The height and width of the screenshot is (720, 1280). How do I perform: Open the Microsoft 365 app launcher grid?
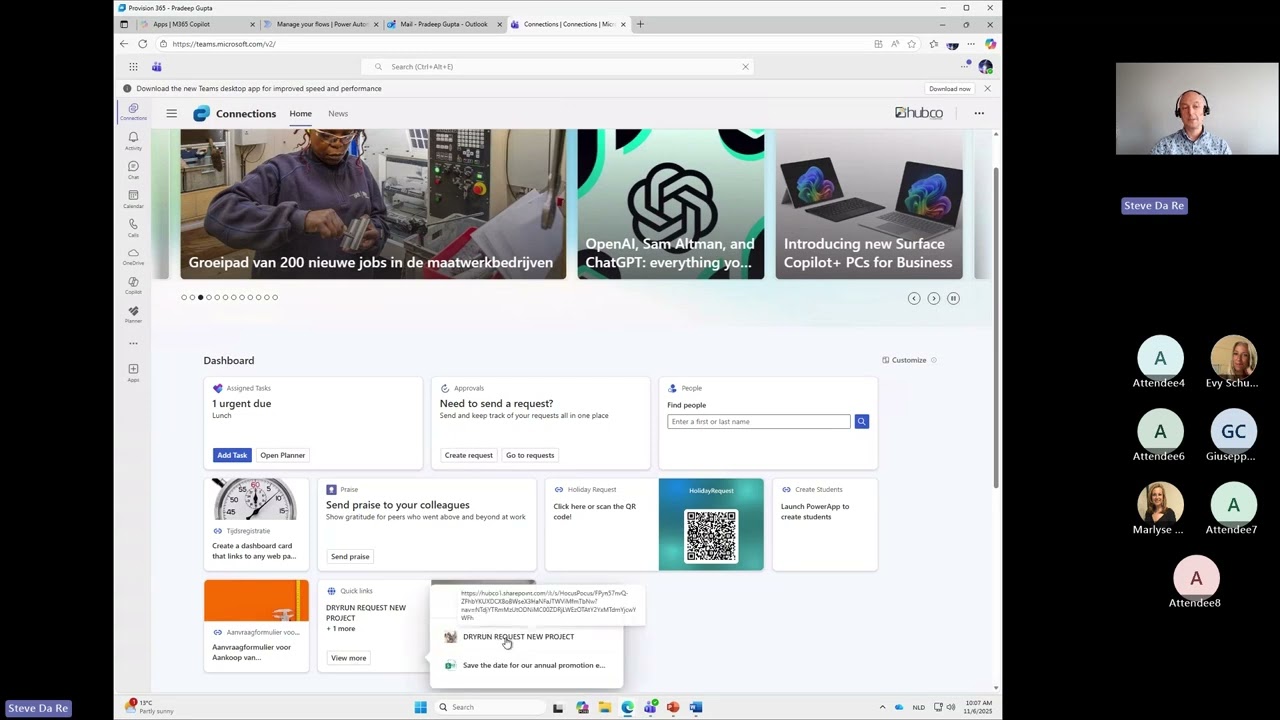[x=133, y=67]
